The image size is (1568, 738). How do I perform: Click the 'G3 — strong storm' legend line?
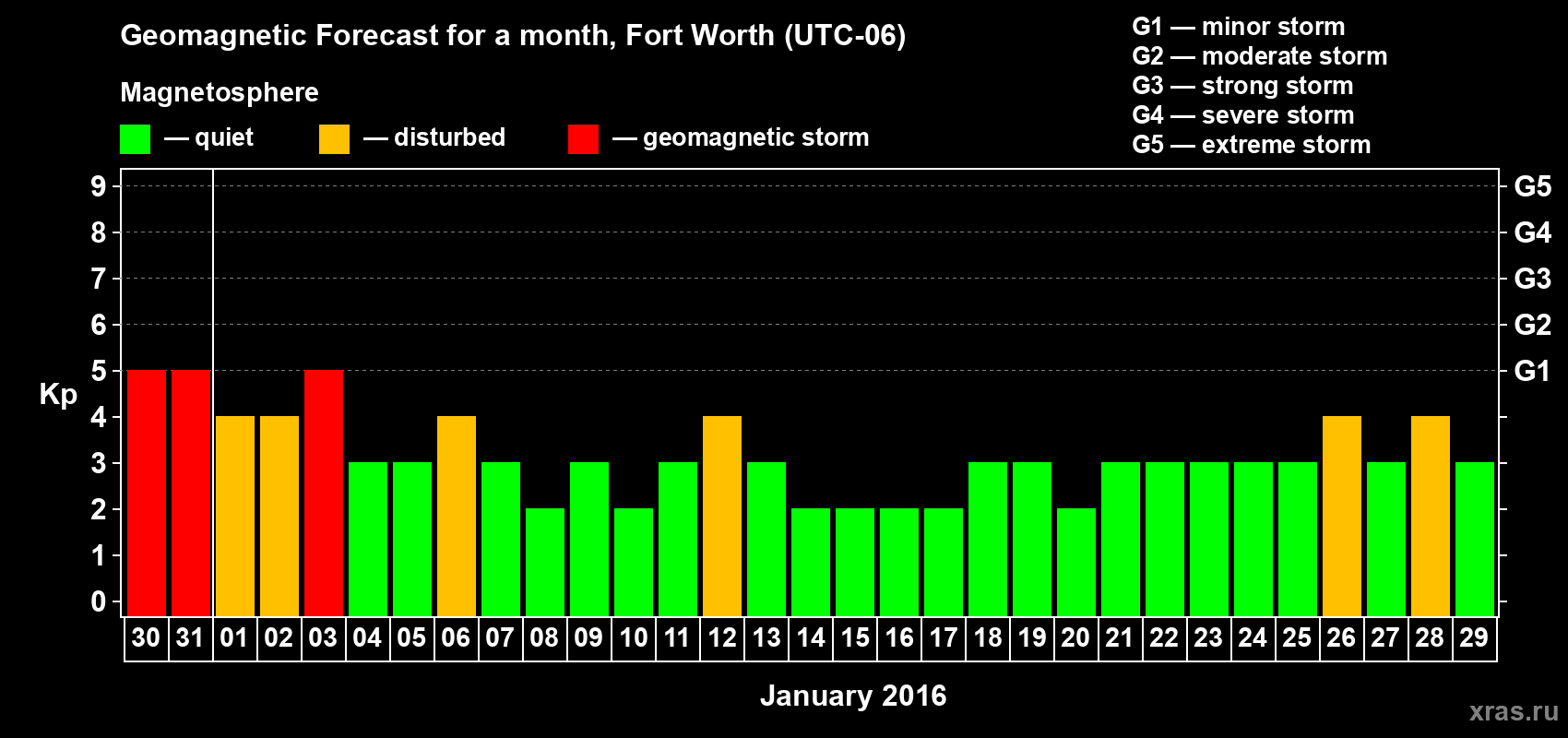click(x=1242, y=86)
